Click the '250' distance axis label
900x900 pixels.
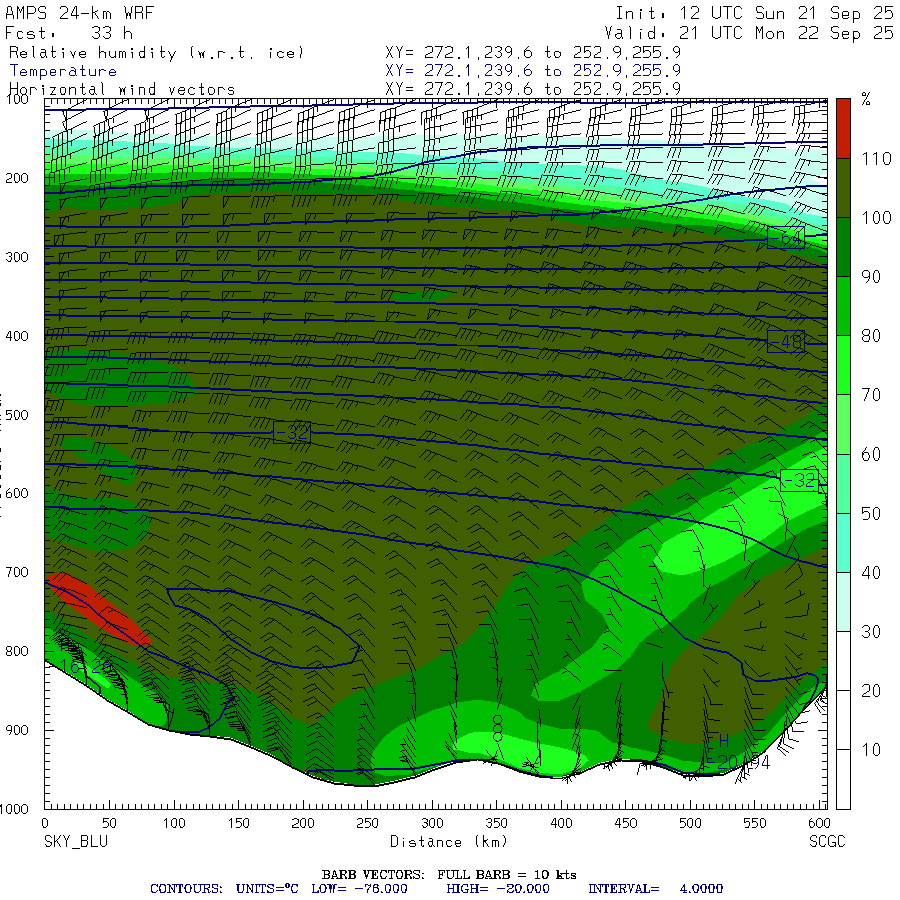tap(367, 823)
